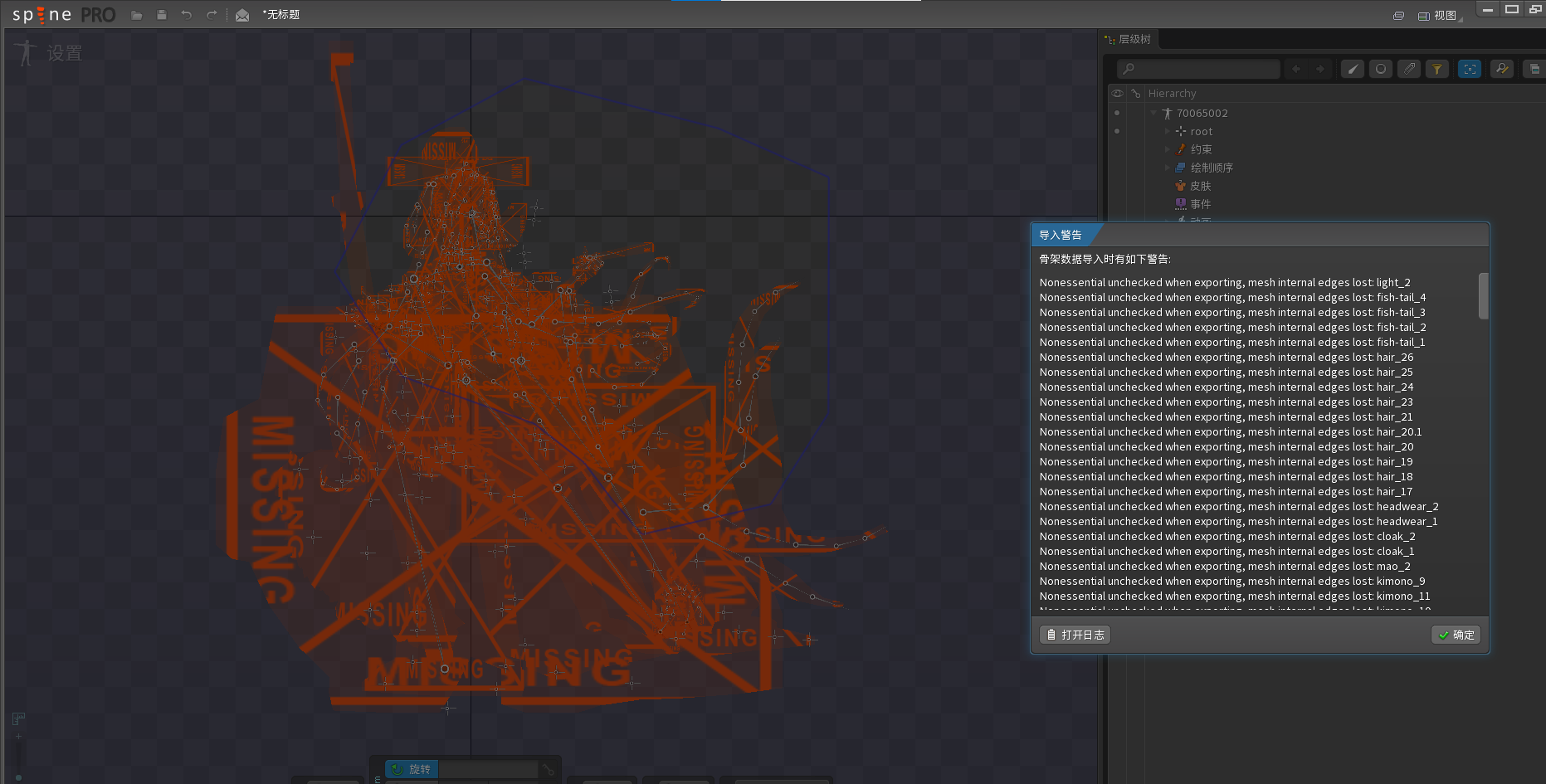Toggle visibility dot for skeleton 70065002
1546x784 pixels.
point(1117,113)
